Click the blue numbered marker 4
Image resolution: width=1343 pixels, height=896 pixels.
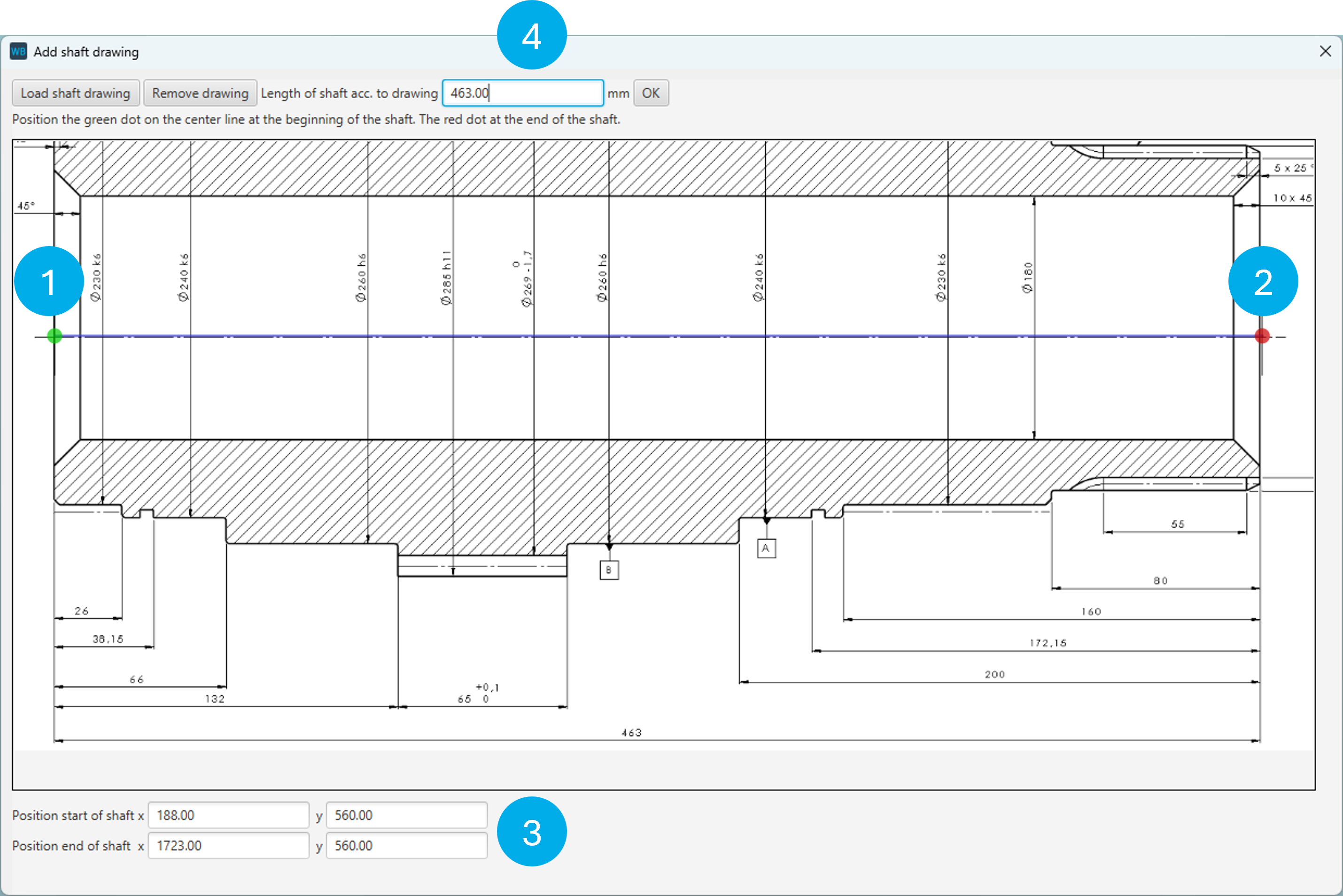[x=531, y=35]
